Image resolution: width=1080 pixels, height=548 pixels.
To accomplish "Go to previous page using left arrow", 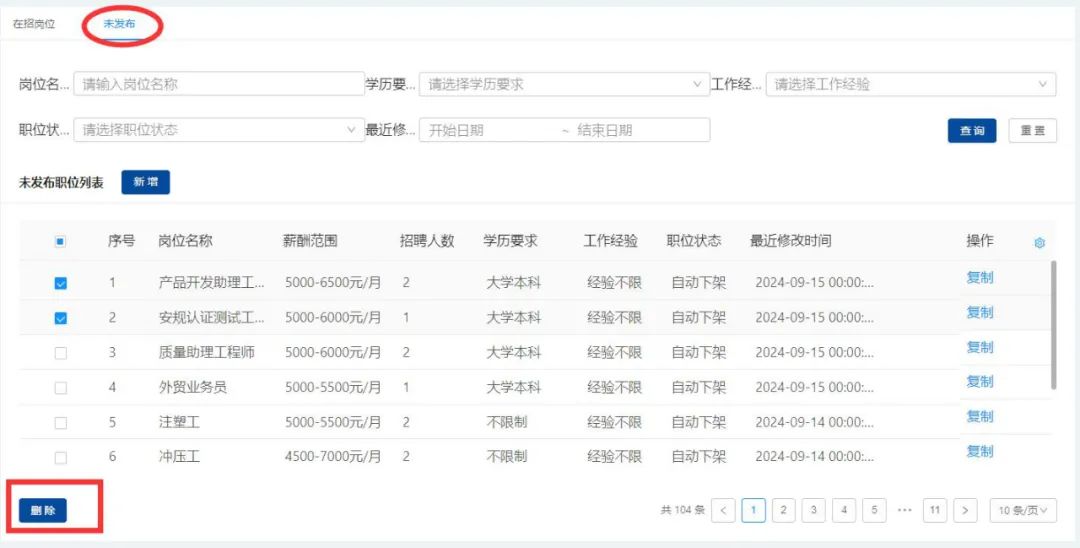I will click(x=725, y=511).
